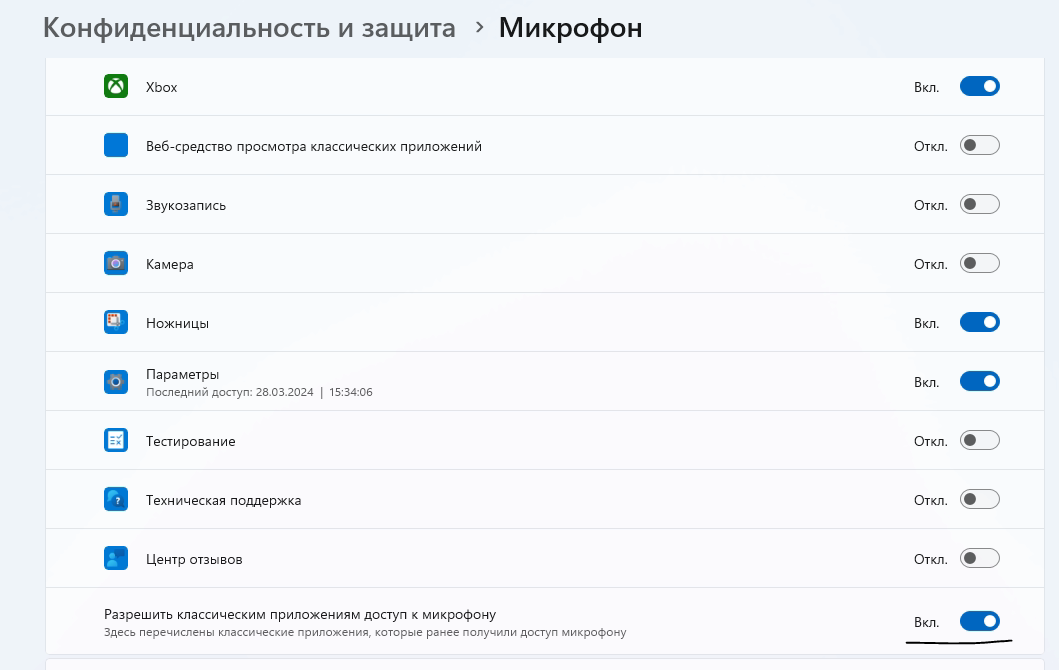Switch on the Тестирование microphone toggle

[x=979, y=441]
